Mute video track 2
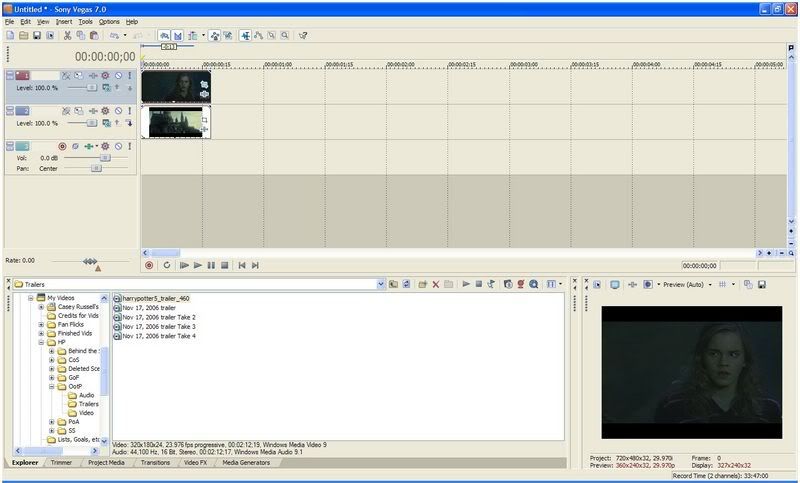800x483 pixels. click(x=118, y=111)
